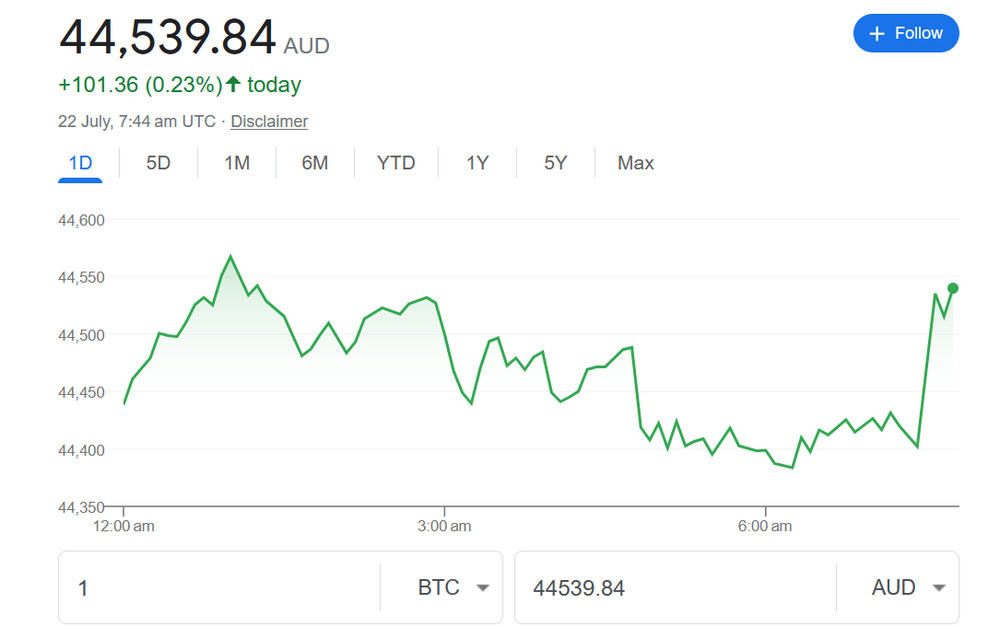Show the 1M price history
This screenshot has width=1000, height=627.
tap(237, 163)
